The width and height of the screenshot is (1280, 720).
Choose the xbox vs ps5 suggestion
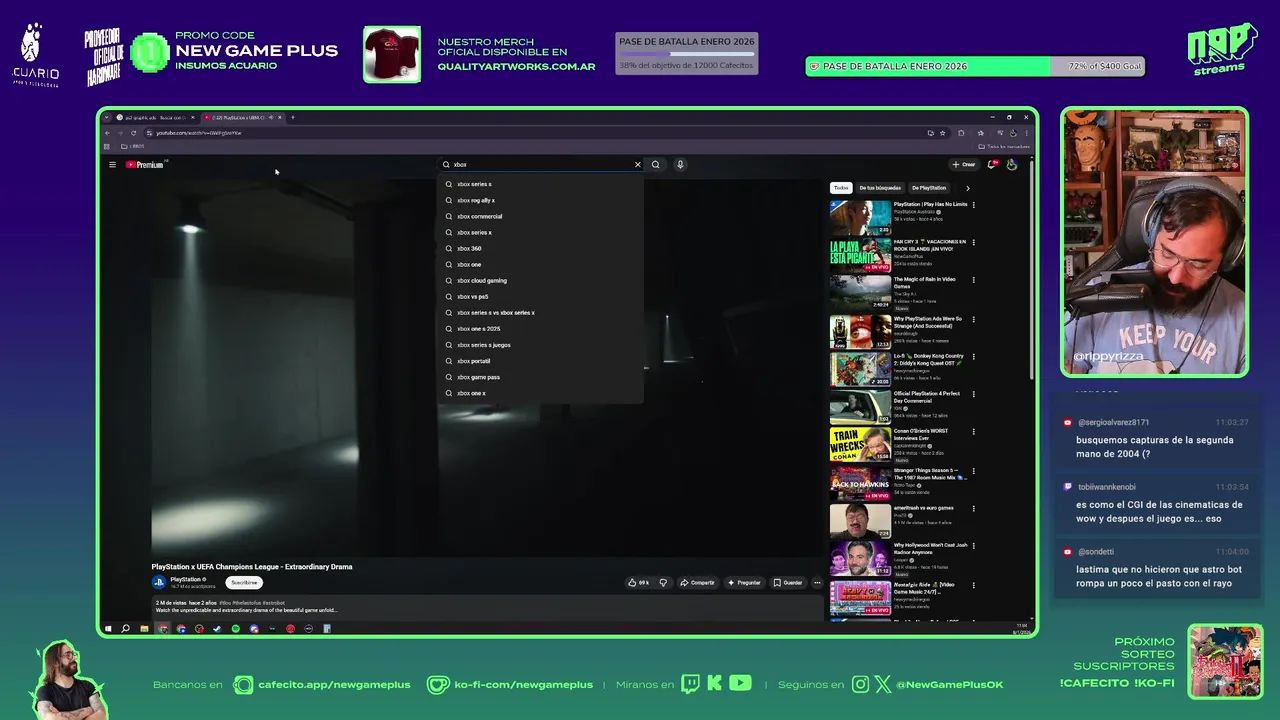tap(540, 296)
